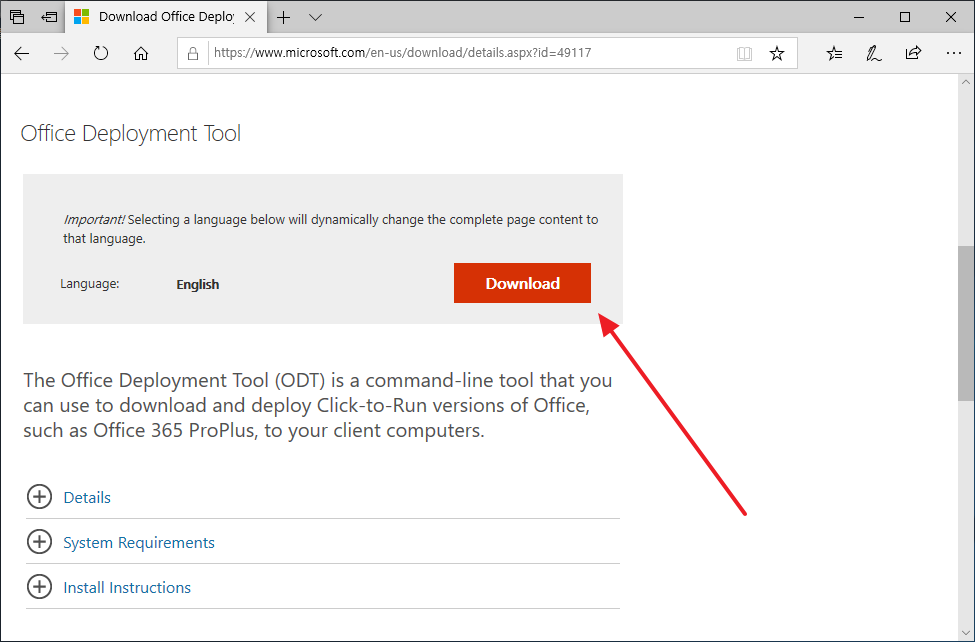Refresh the current page
975x642 pixels.
(x=101, y=54)
